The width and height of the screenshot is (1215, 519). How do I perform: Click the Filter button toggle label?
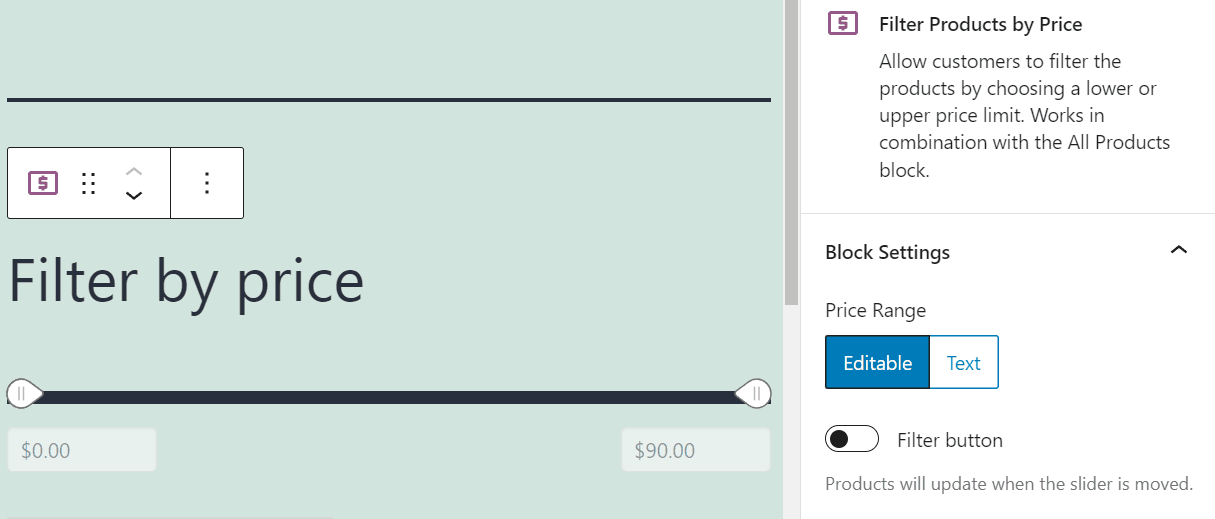pos(949,440)
